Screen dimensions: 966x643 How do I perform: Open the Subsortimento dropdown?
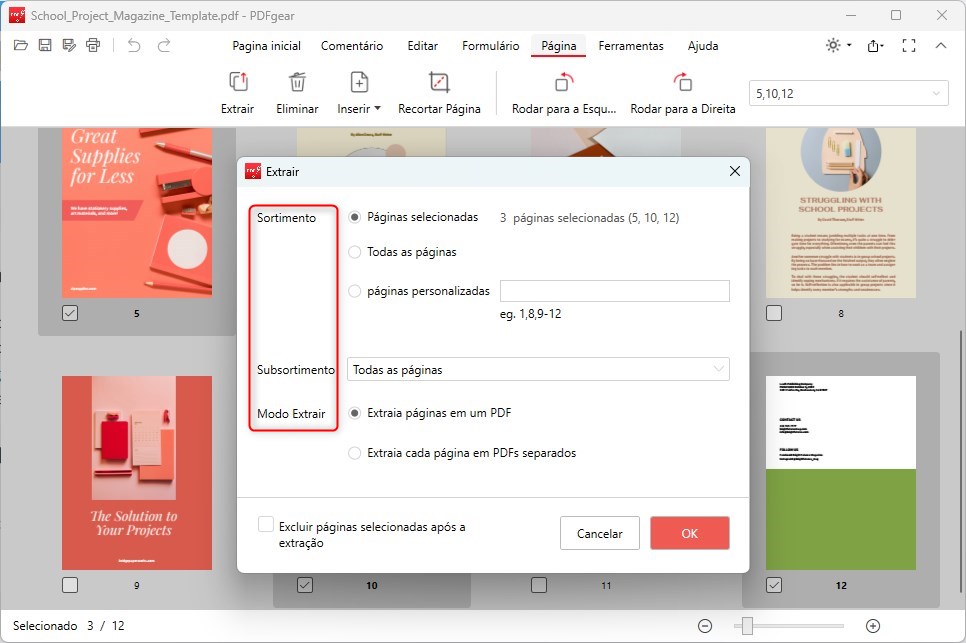537,369
